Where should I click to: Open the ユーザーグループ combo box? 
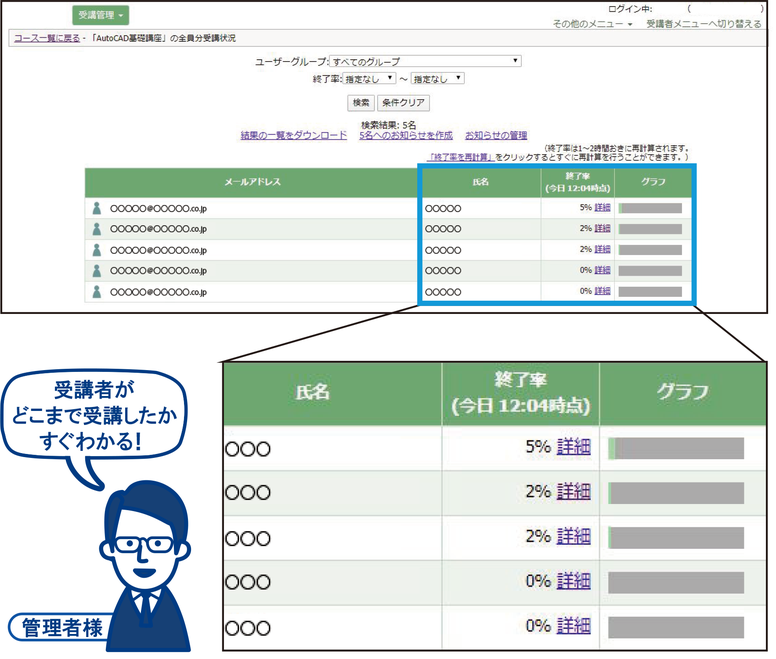click(425, 61)
